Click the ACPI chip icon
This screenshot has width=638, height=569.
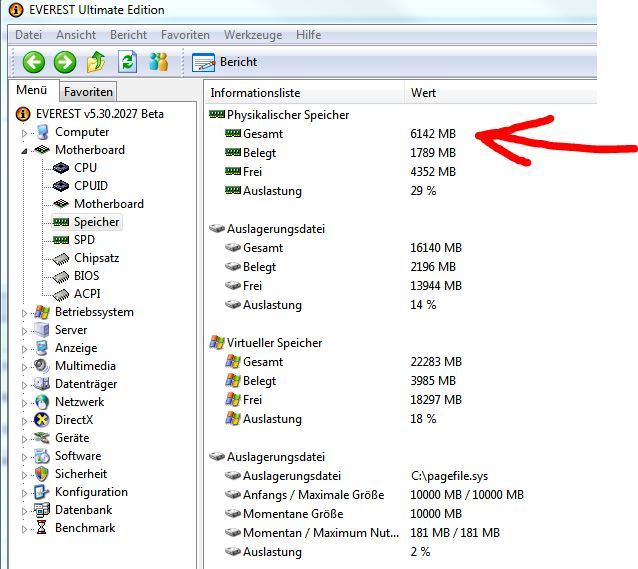coord(61,294)
